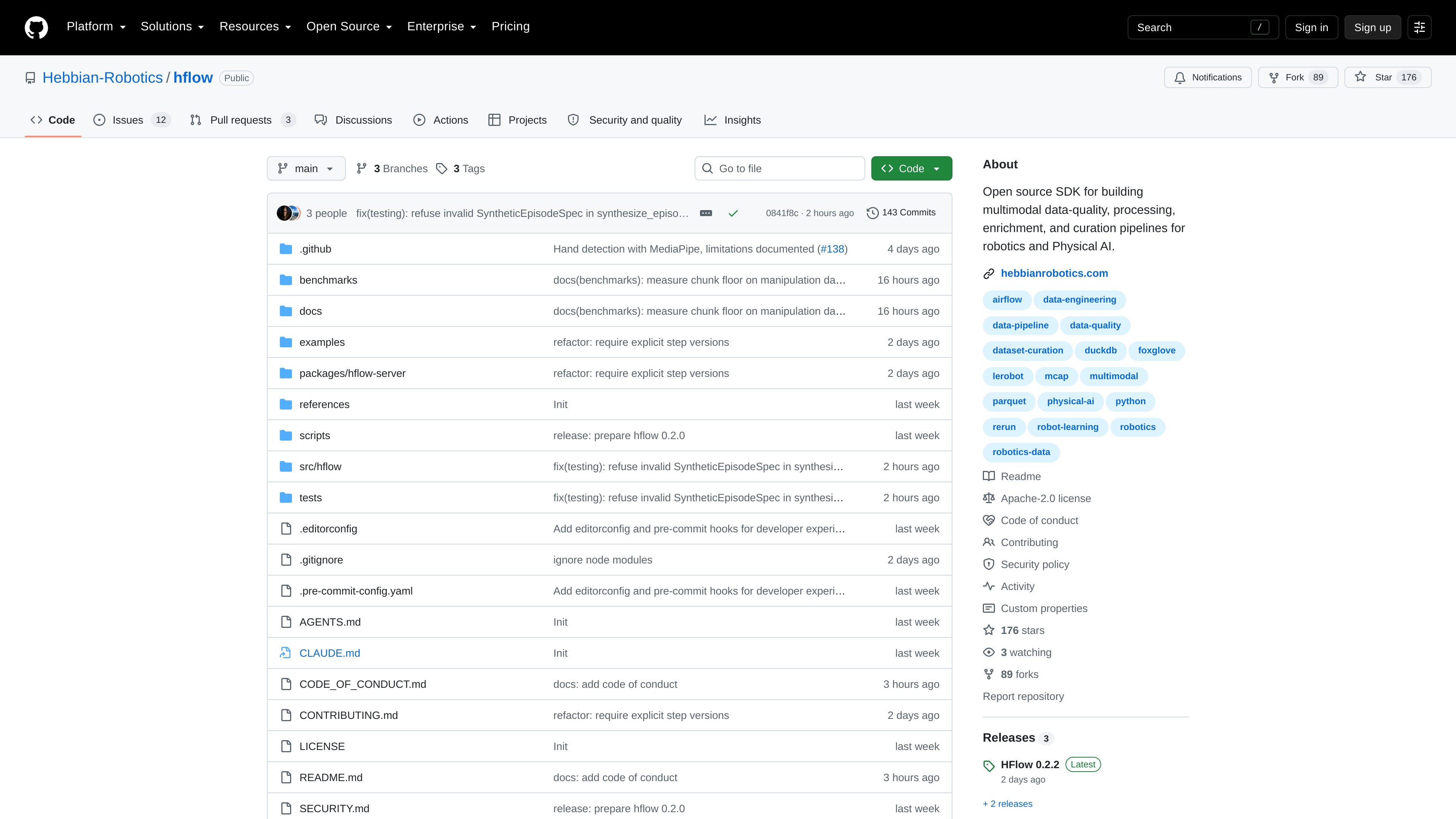This screenshot has width=1456, height=819.
Task: Select the Code tab
Action: coord(53,120)
